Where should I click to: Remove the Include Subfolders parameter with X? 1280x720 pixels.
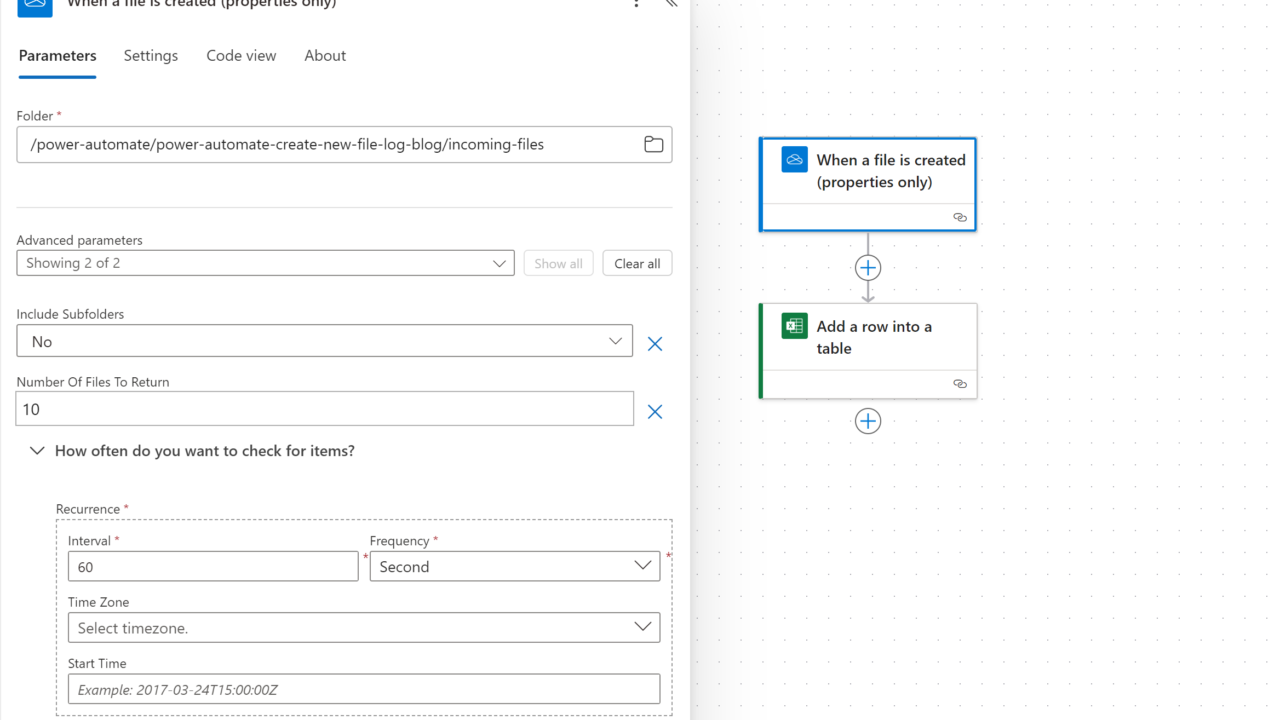pyautogui.click(x=655, y=343)
